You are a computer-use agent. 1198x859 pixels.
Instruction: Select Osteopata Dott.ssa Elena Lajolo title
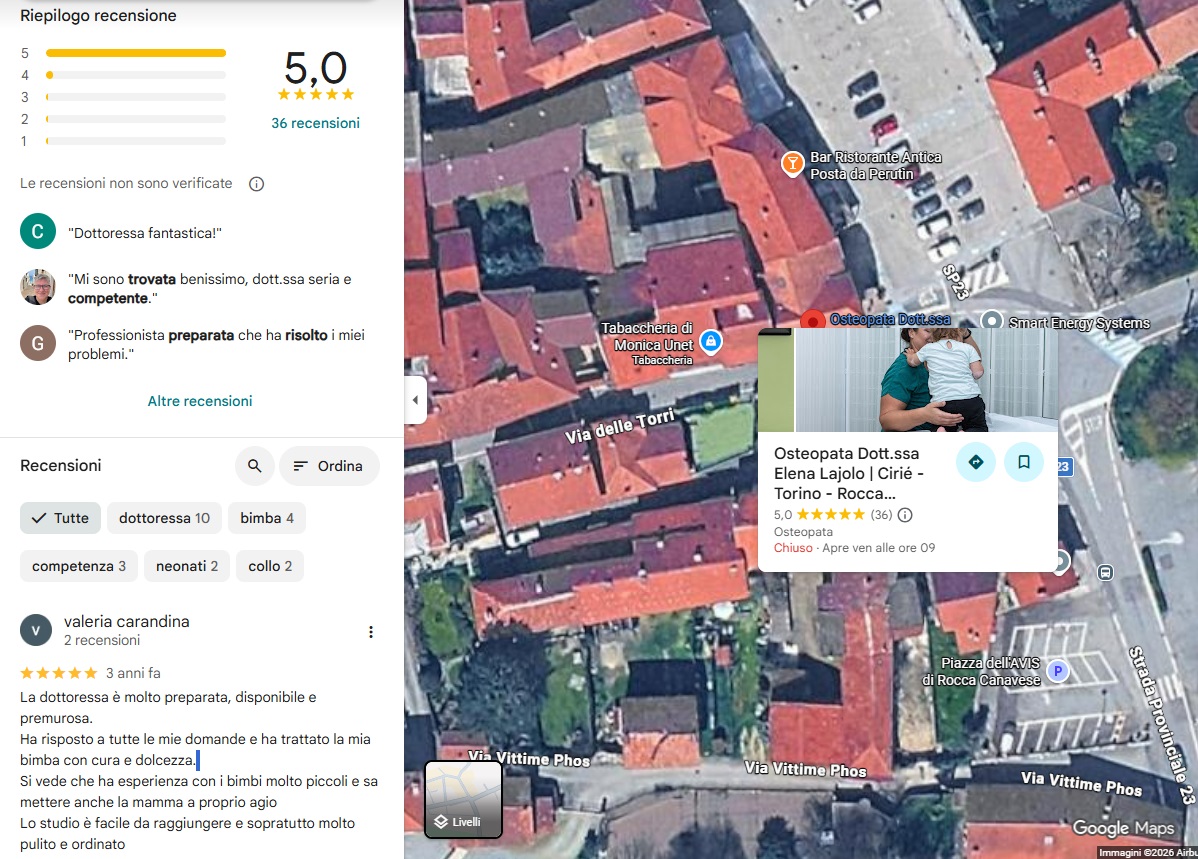pyautogui.click(x=849, y=473)
